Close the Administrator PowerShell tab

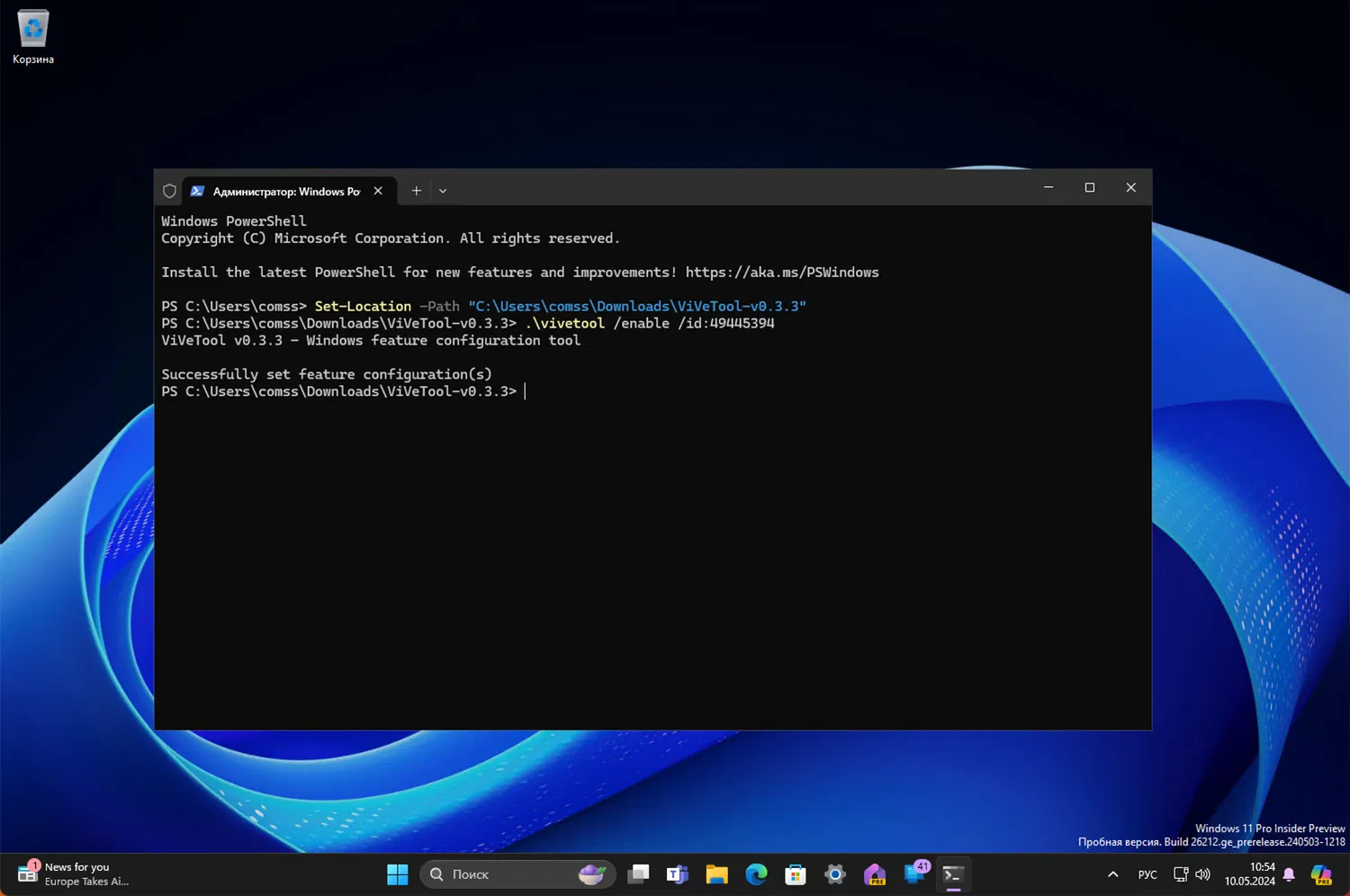(378, 191)
